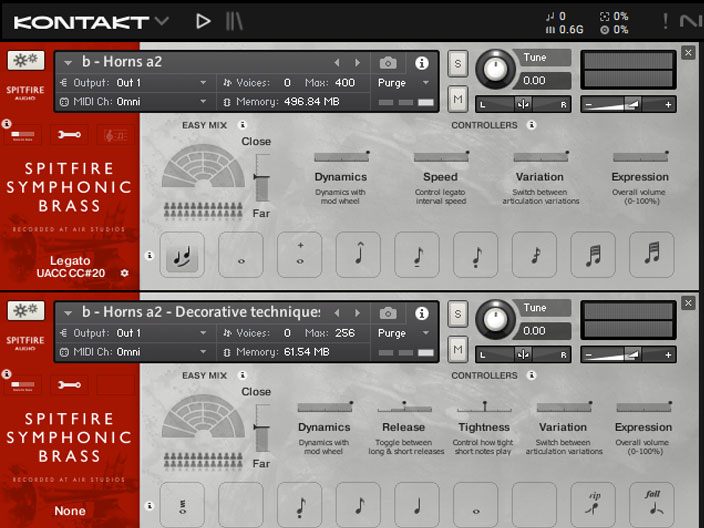Select the rip articulation
This screenshot has height=528, width=704.
[593, 505]
